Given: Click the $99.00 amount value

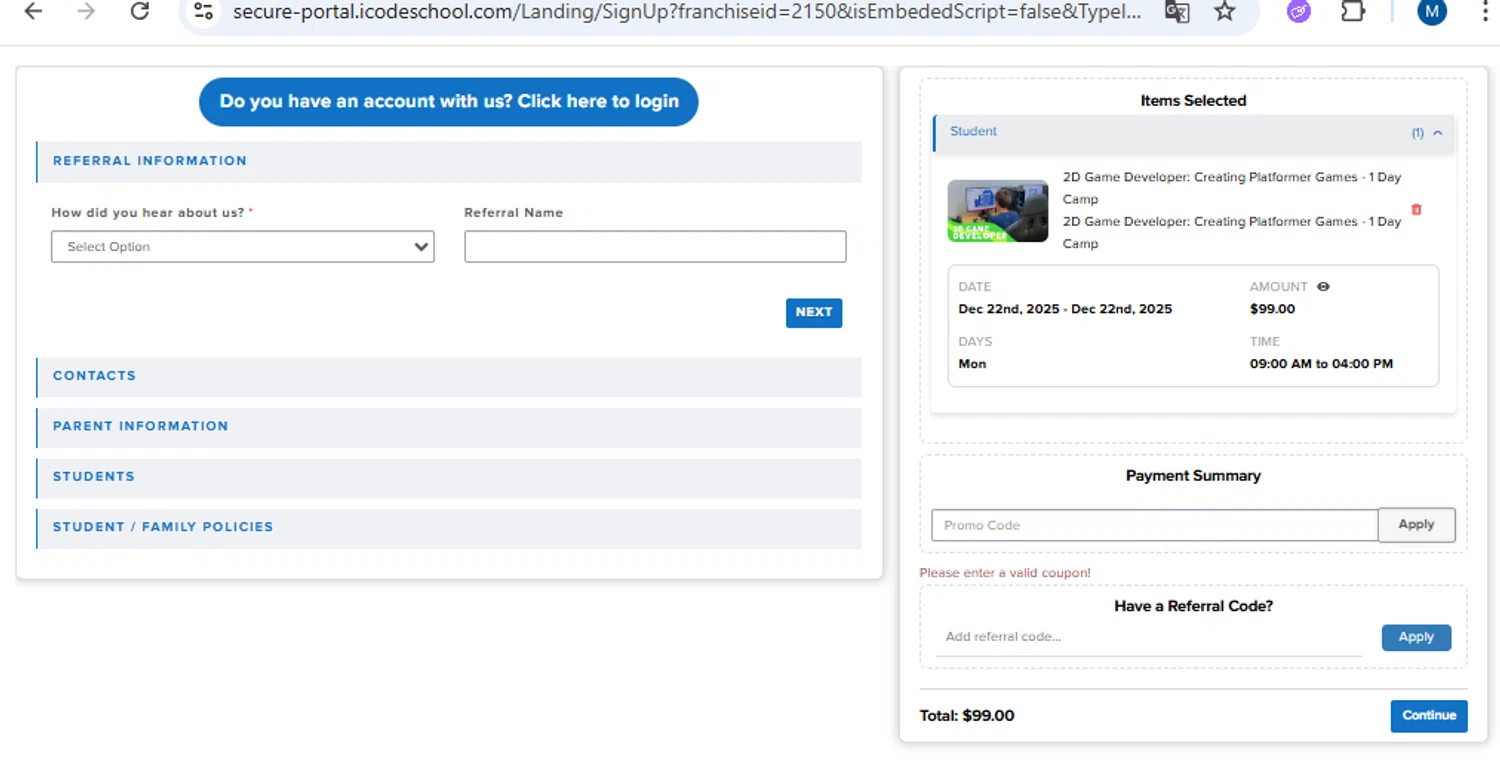Looking at the screenshot, I should click(x=1272, y=309).
